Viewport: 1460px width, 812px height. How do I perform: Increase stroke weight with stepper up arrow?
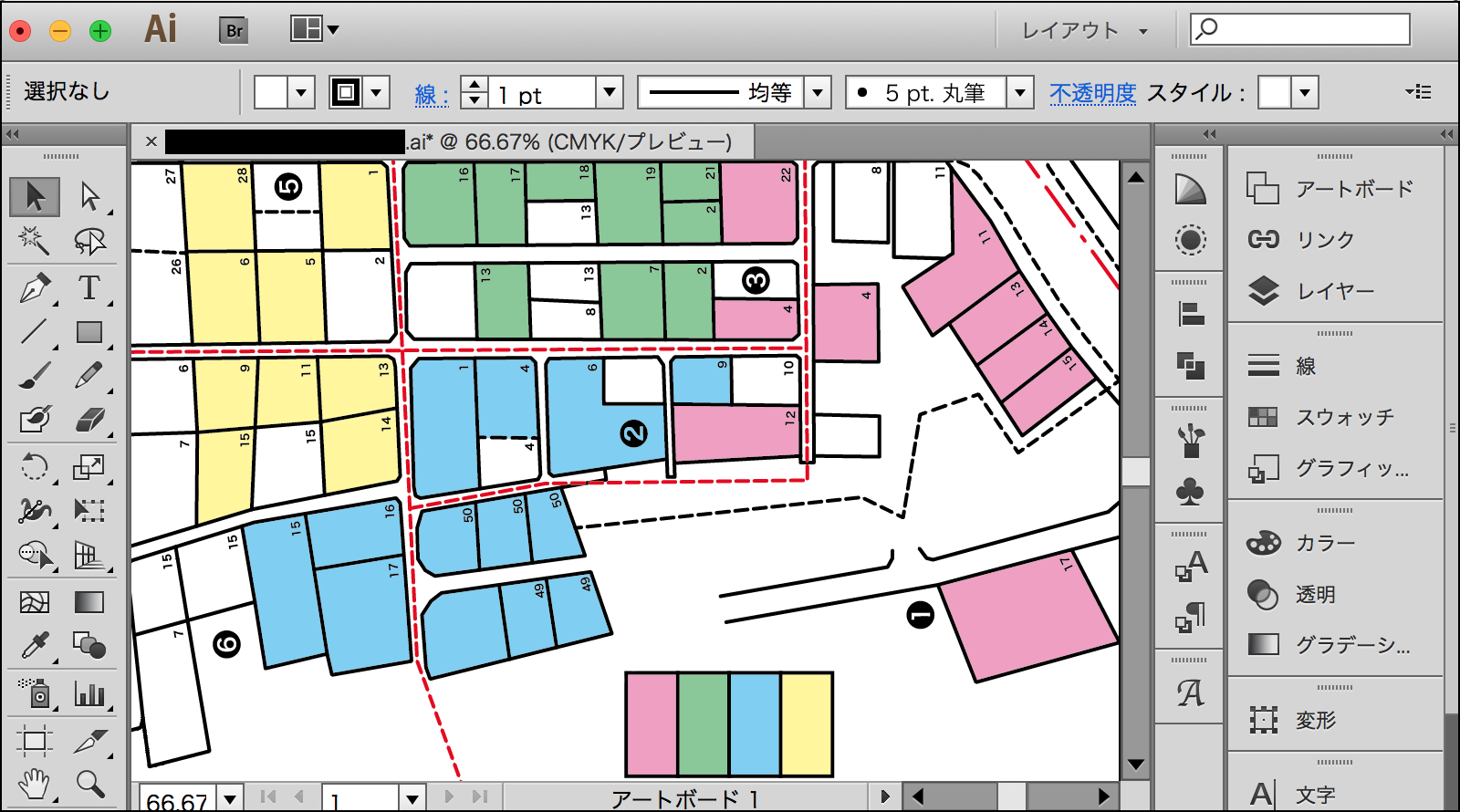point(474,84)
